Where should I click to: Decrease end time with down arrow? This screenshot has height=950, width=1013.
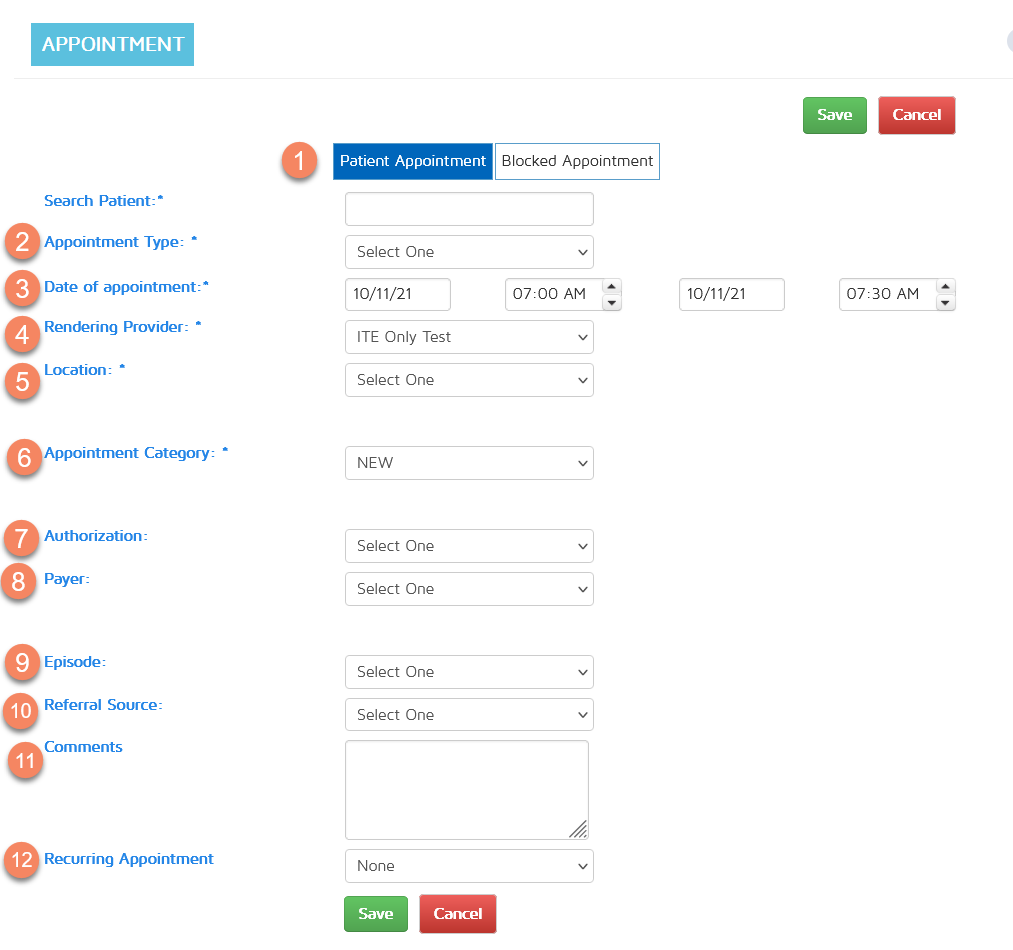click(947, 302)
